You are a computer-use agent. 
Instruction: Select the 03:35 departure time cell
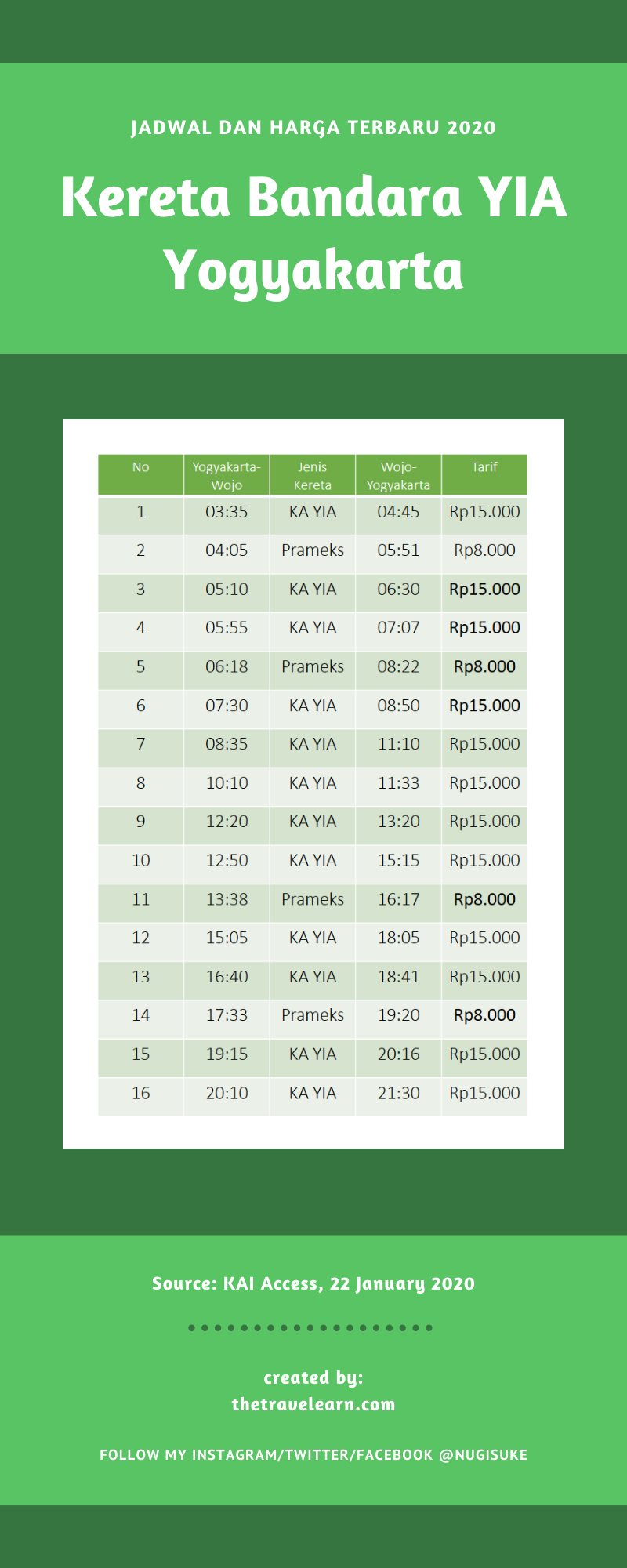coord(227,512)
